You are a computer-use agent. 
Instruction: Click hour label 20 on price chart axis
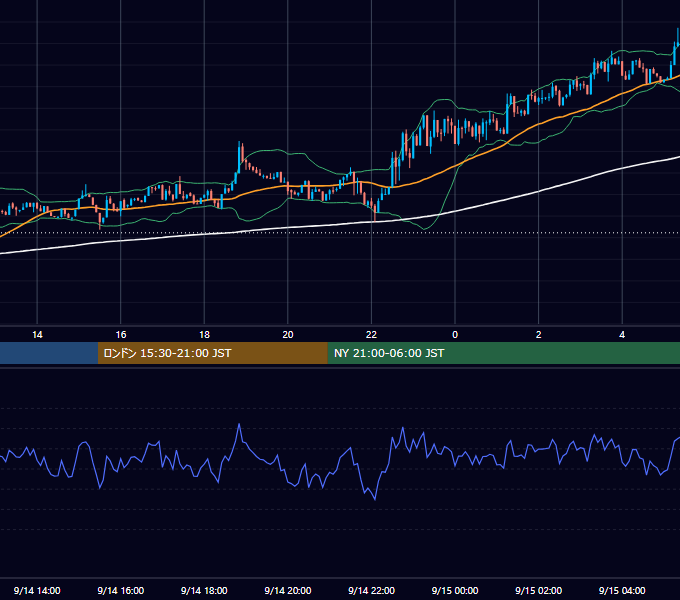pyautogui.click(x=288, y=335)
